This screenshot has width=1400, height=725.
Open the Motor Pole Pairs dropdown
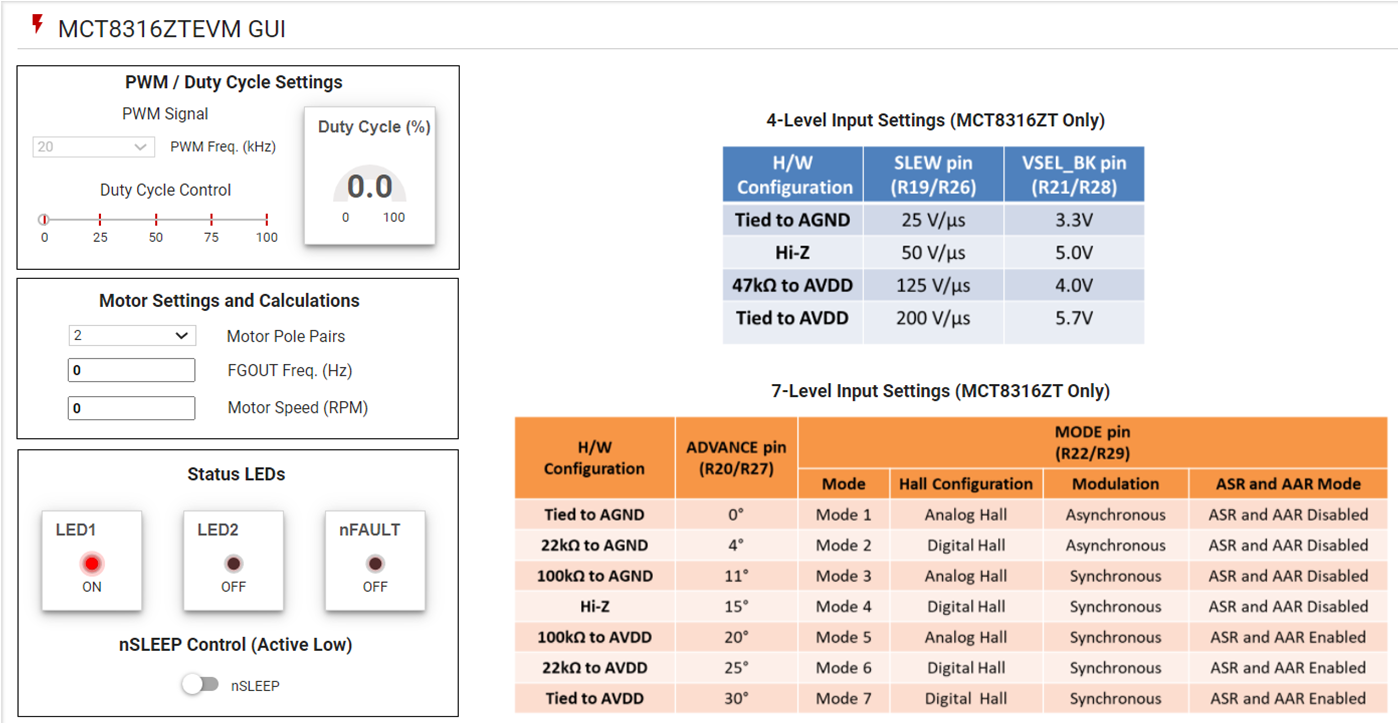click(x=131, y=335)
